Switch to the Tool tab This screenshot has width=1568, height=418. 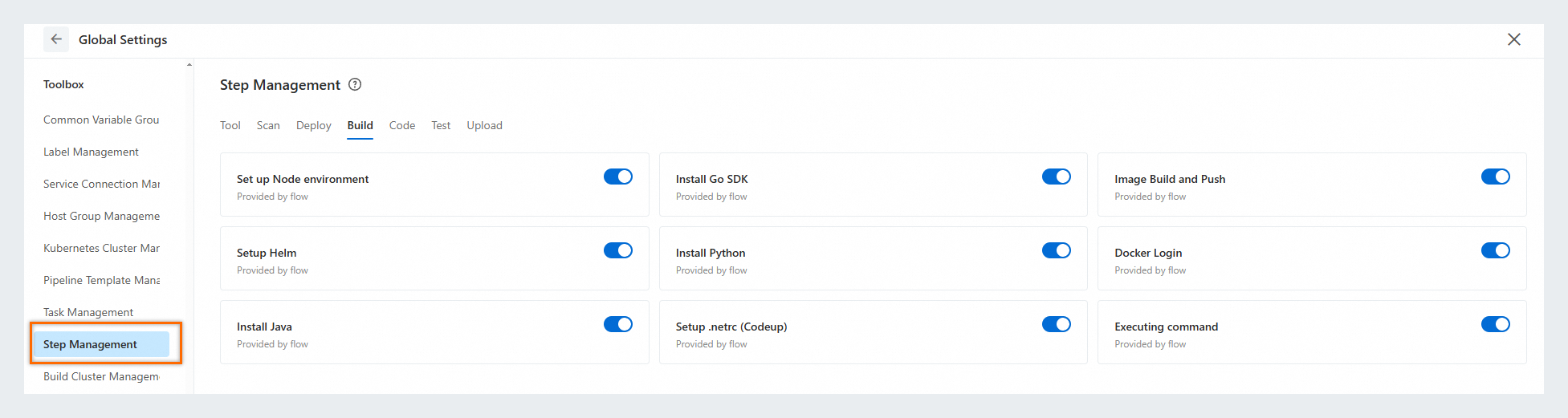(x=230, y=125)
